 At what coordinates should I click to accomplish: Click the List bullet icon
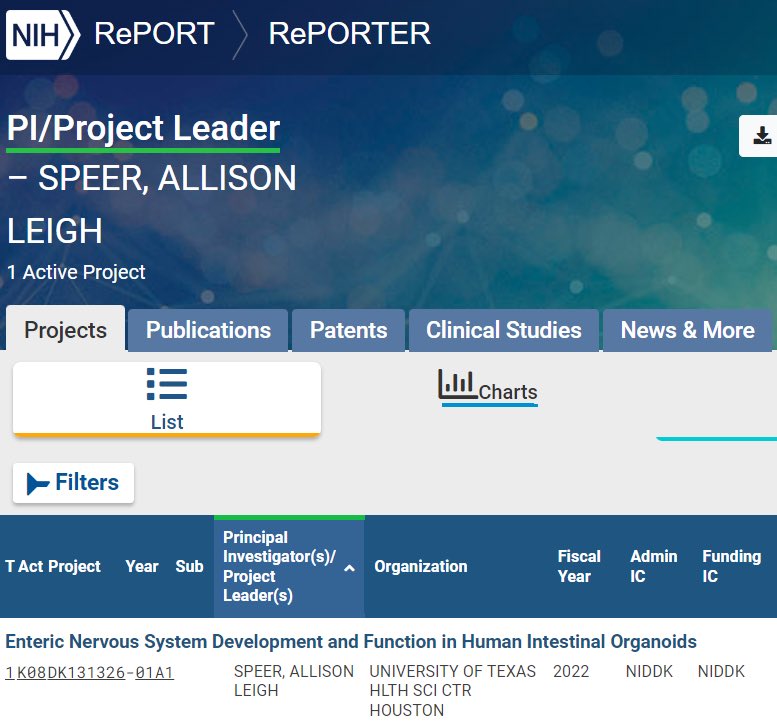coord(167,384)
